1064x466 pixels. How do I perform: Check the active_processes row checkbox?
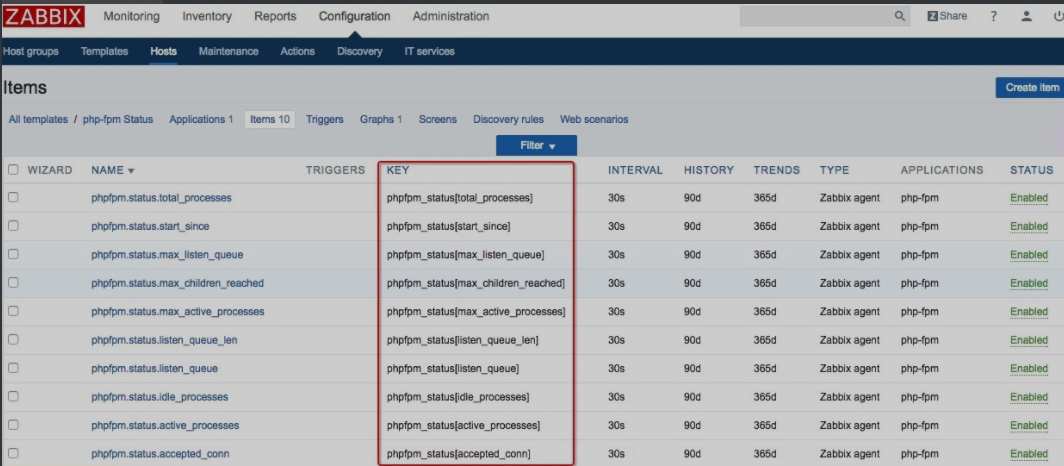coord(13,425)
